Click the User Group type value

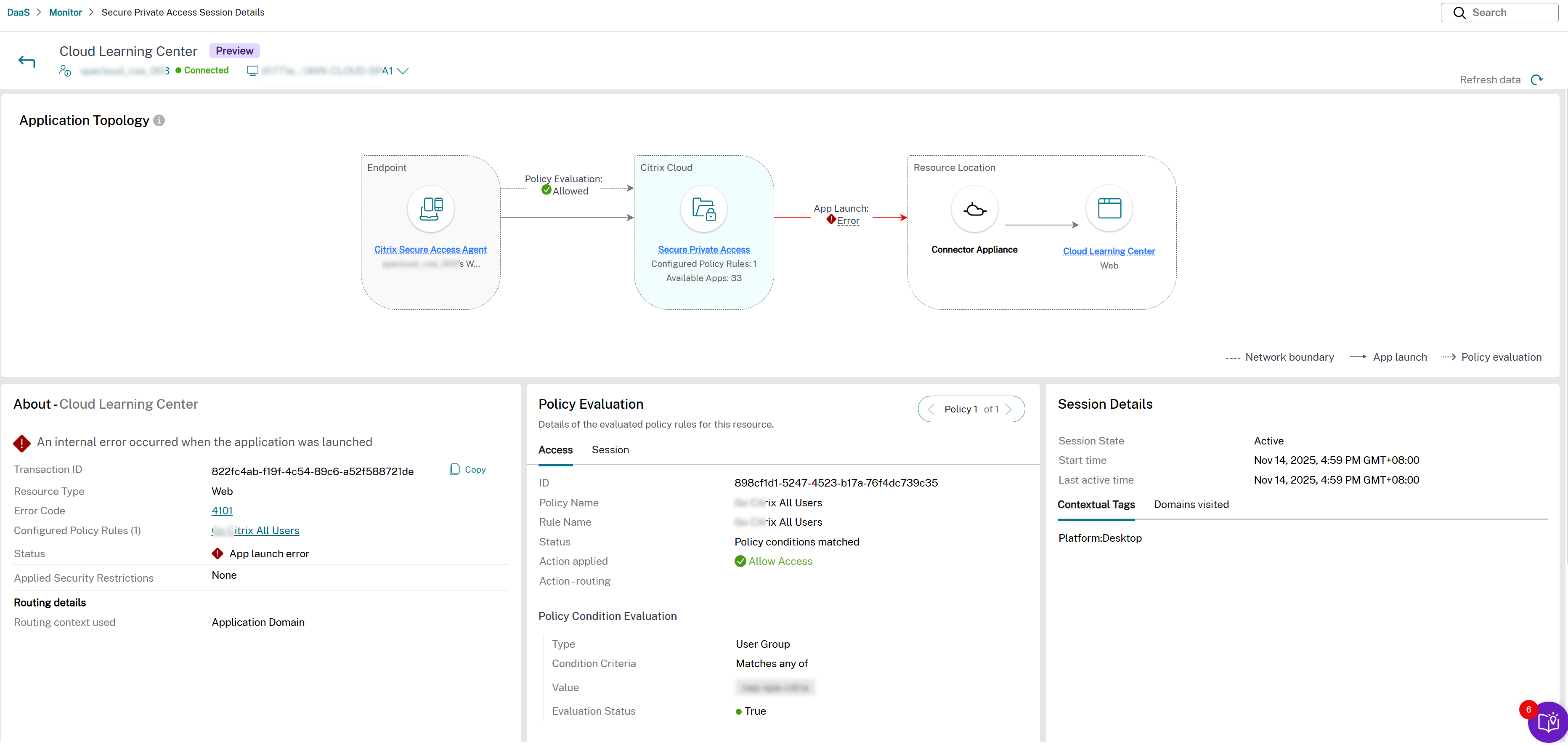pos(763,644)
